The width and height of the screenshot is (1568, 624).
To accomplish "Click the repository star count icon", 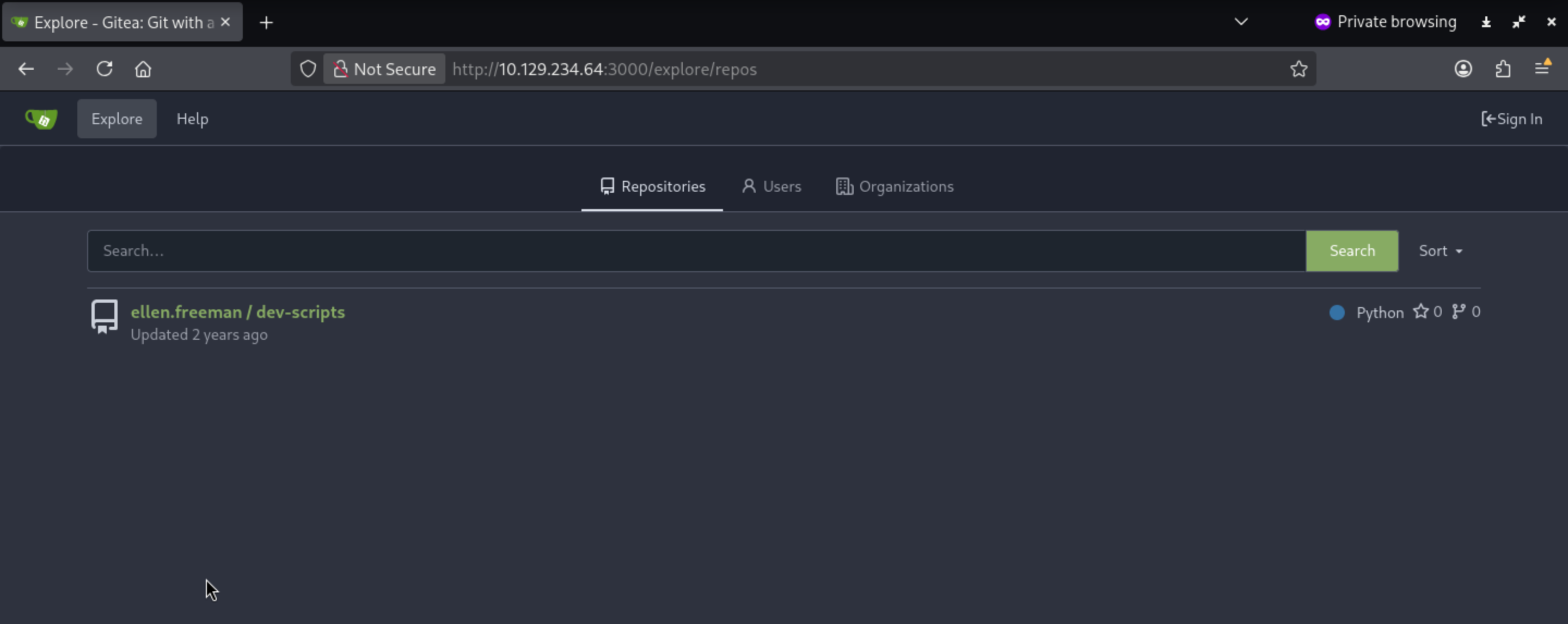I will (1420, 311).
